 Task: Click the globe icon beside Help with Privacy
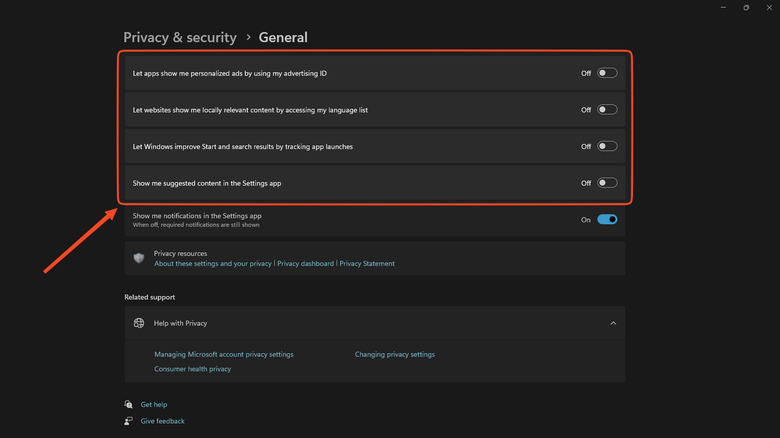pyautogui.click(x=139, y=323)
